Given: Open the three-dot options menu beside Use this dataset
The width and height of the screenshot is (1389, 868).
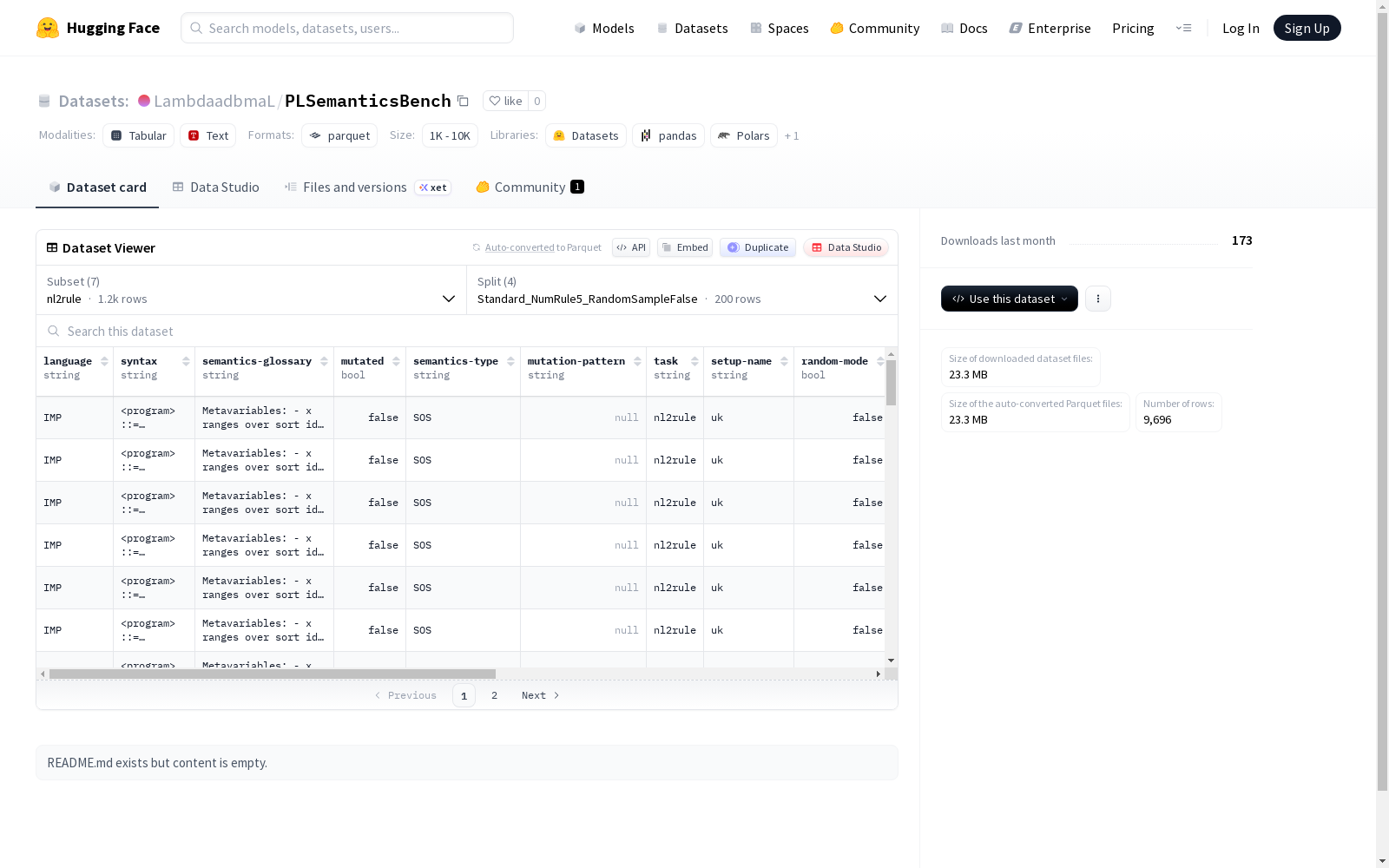Looking at the screenshot, I should tap(1098, 299).
